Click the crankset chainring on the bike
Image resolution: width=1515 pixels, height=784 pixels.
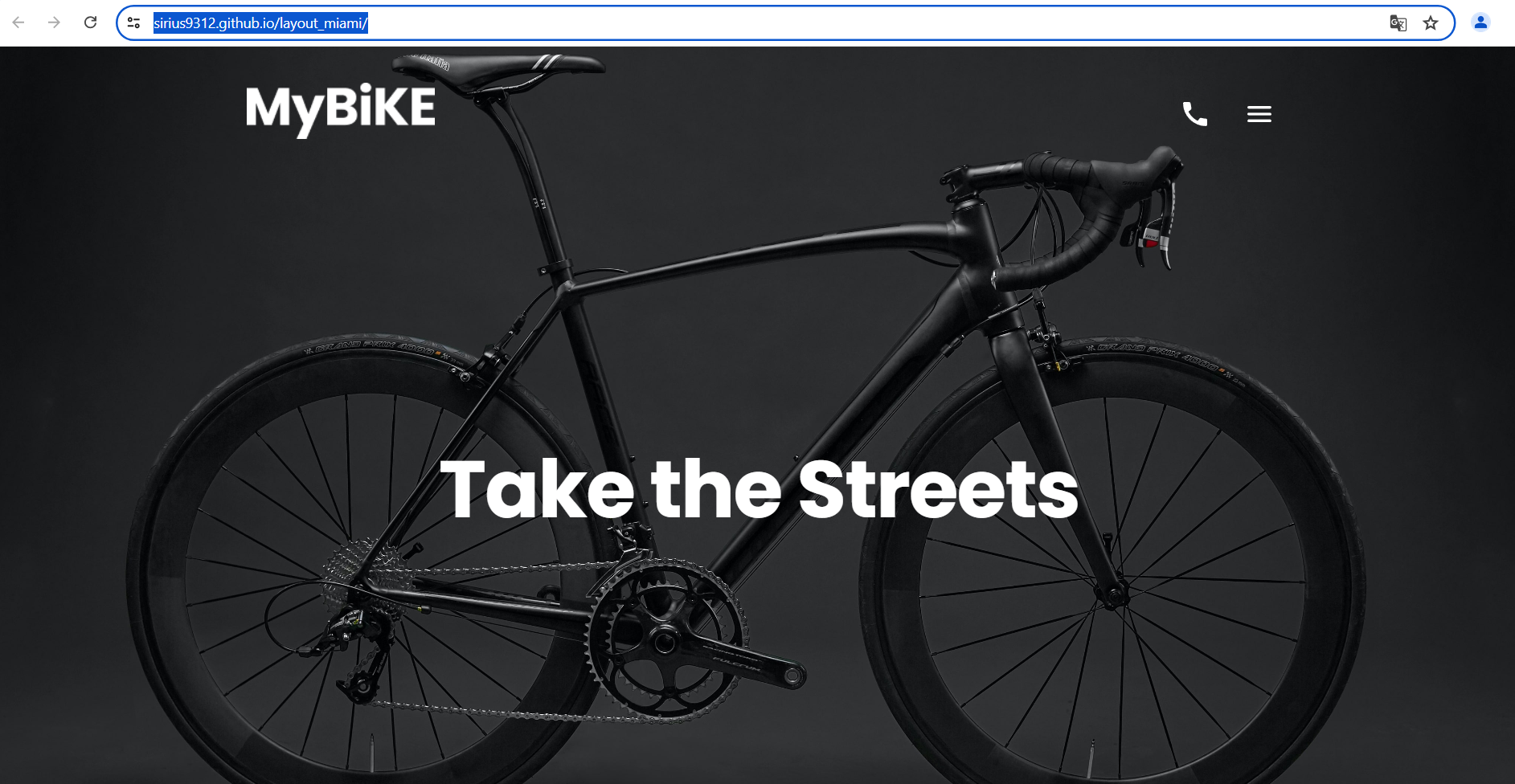pyautogui.click(x=667, y=639)
